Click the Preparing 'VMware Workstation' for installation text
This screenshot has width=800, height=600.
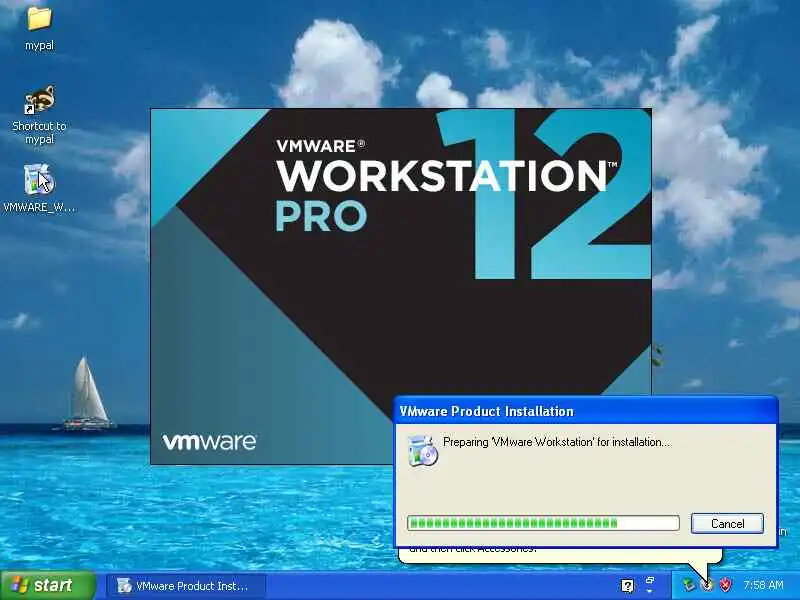(x=557, y=442)
